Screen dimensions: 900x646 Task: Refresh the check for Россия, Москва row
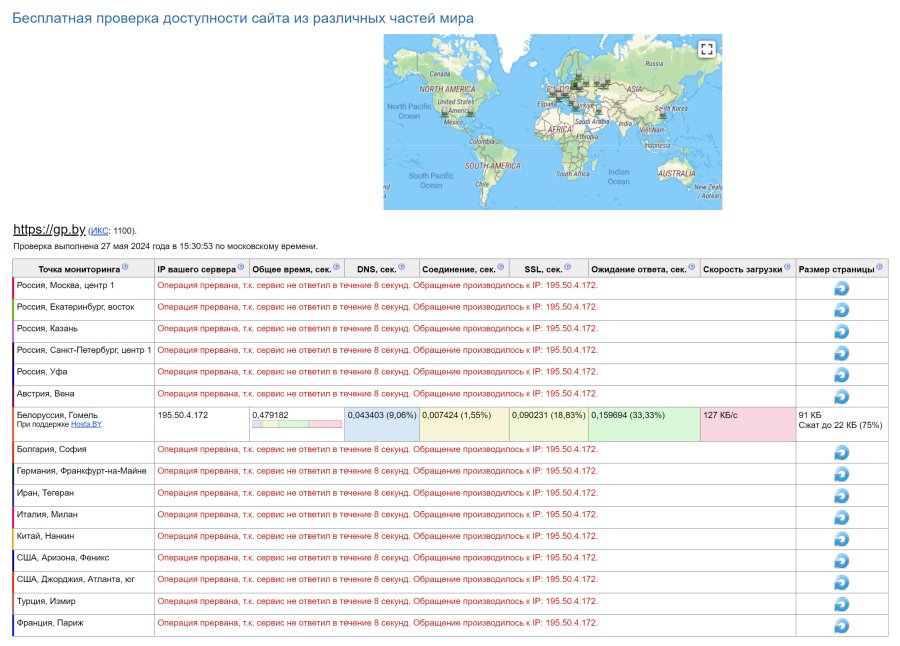pos(841,288)
